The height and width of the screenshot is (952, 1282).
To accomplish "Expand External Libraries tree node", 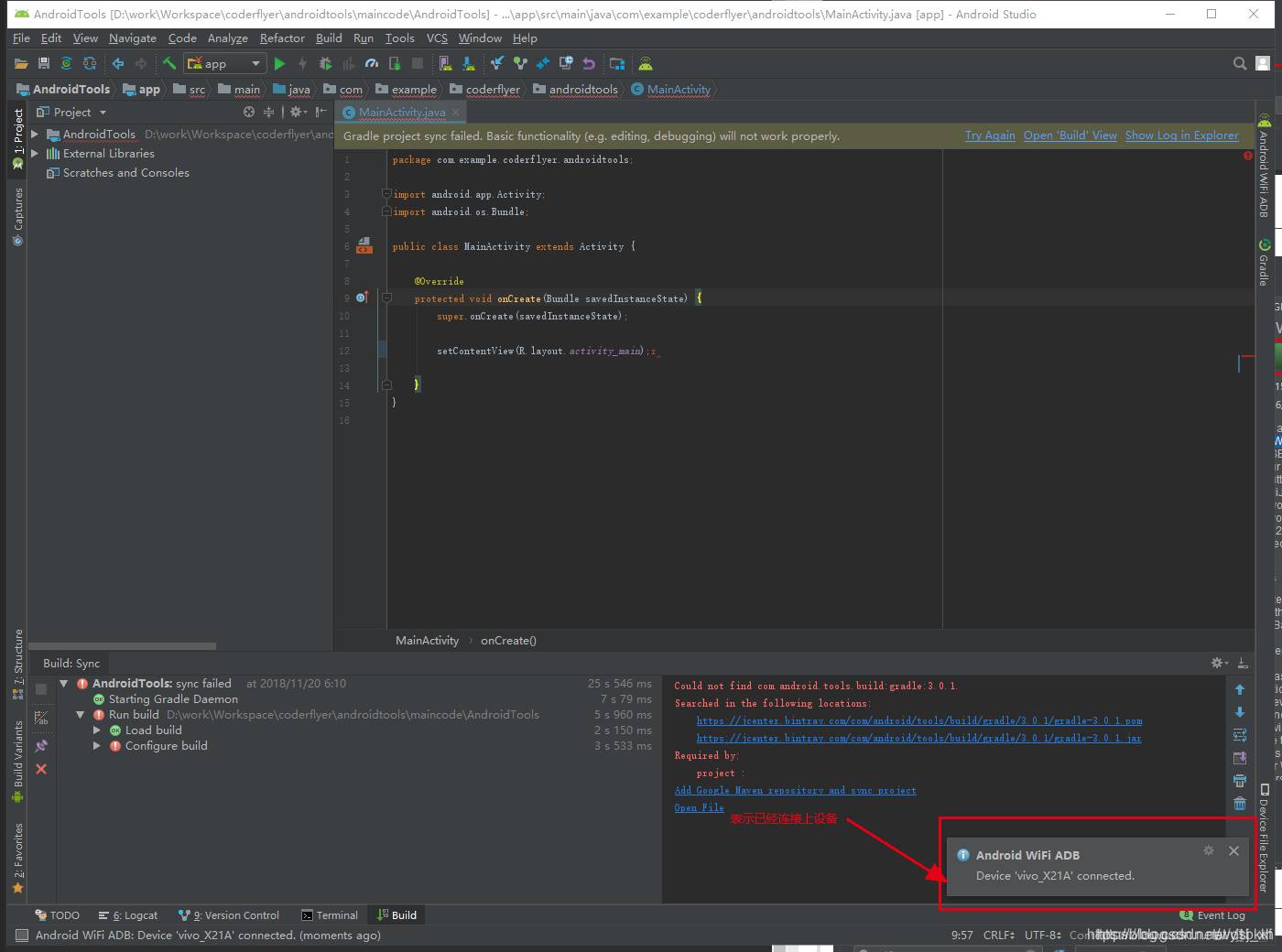I will (x=35, y=153).
